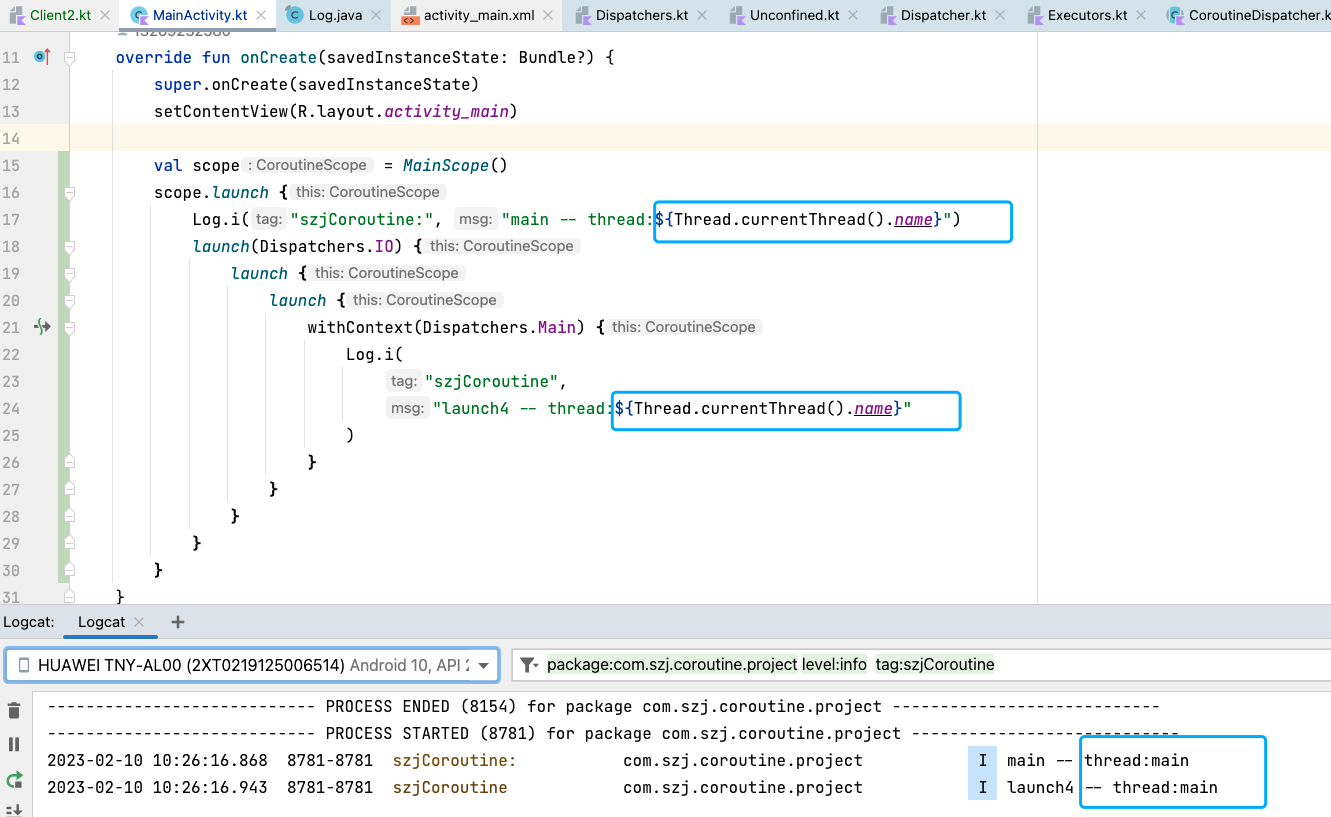Click setContentView on line 13
The height and width of the screenshot is (817, 1331).
coord(221,111)
